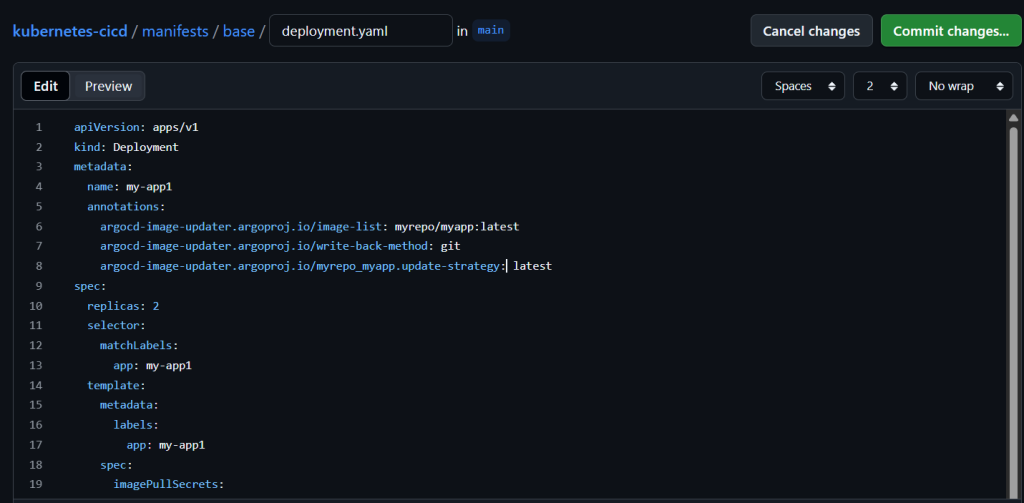Click the deployment.yaml filename field
Screen dimensions: 1024x503
360,31
